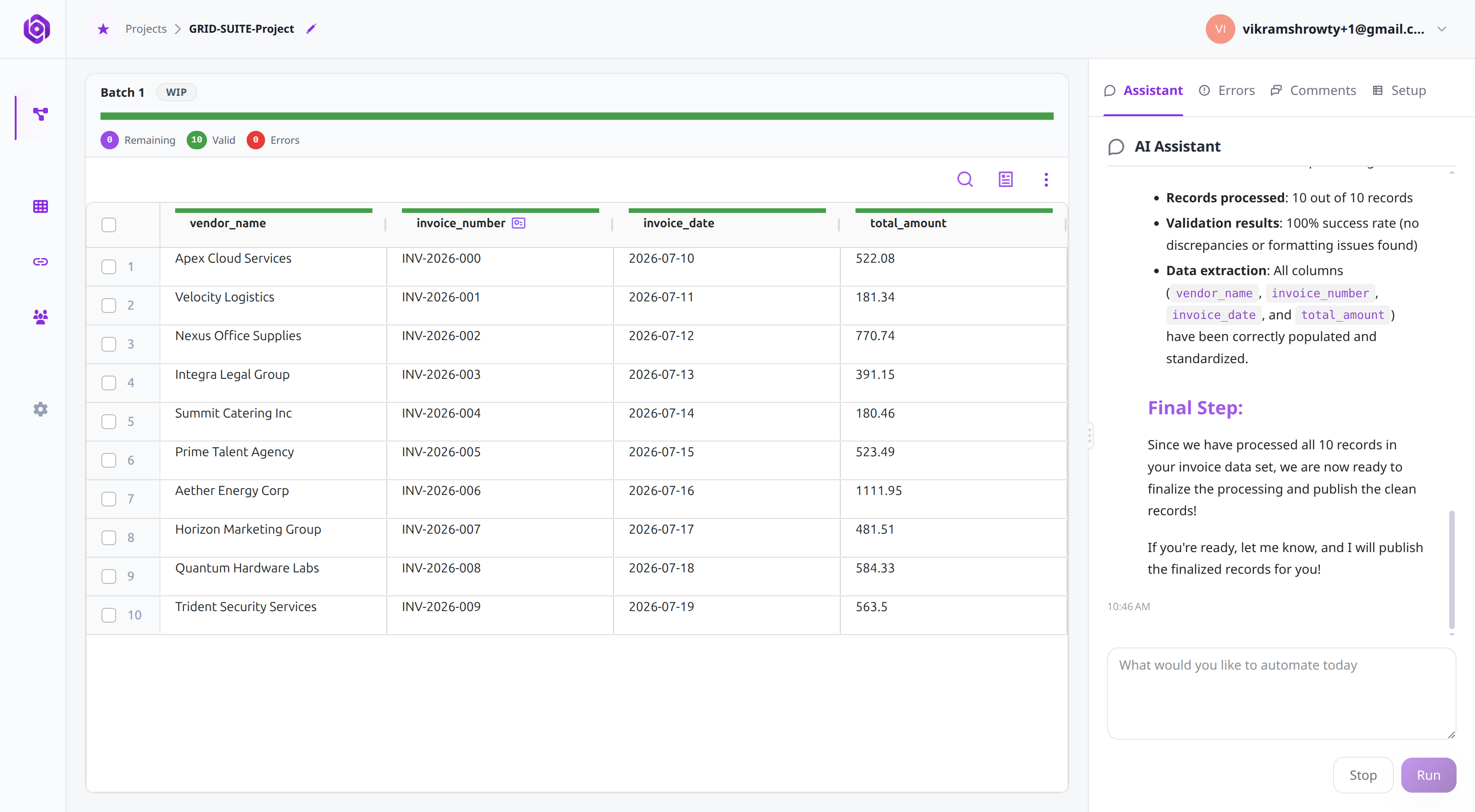
Task: Click the AI Assistant chat bubble icon
Action: (x=1116, y=147)
